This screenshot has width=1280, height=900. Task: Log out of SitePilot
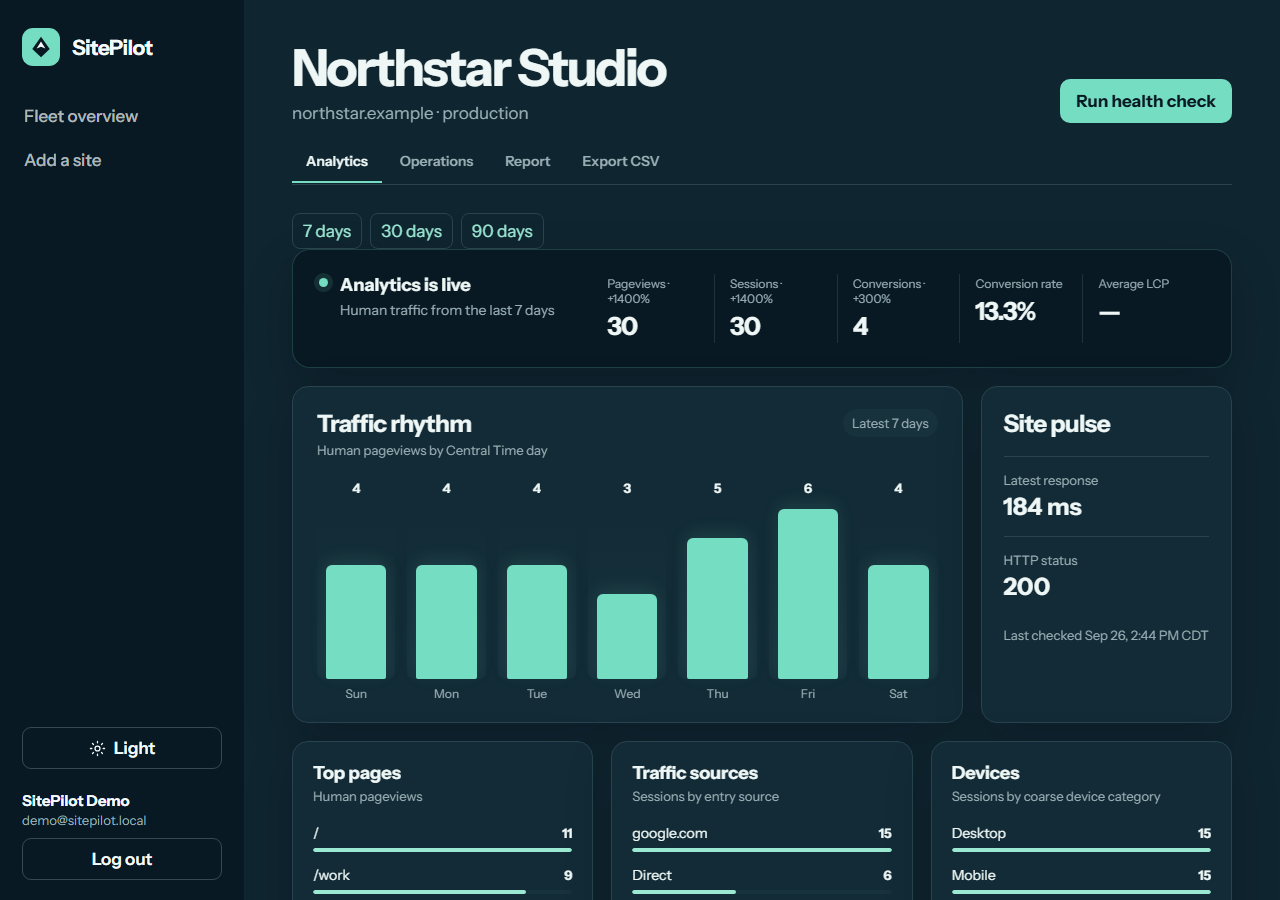122,859
